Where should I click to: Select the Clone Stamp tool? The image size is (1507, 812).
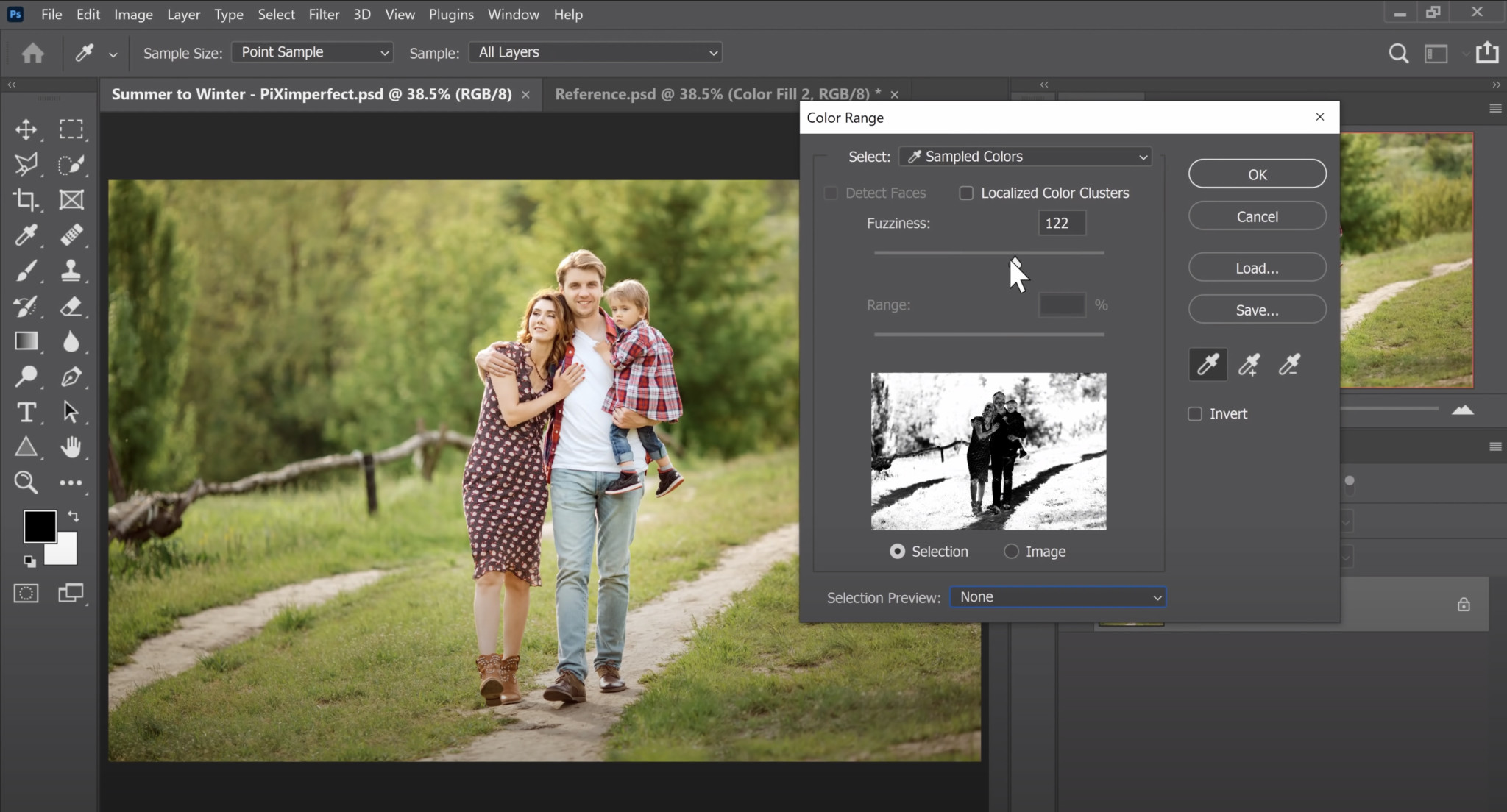pos(71,270)
